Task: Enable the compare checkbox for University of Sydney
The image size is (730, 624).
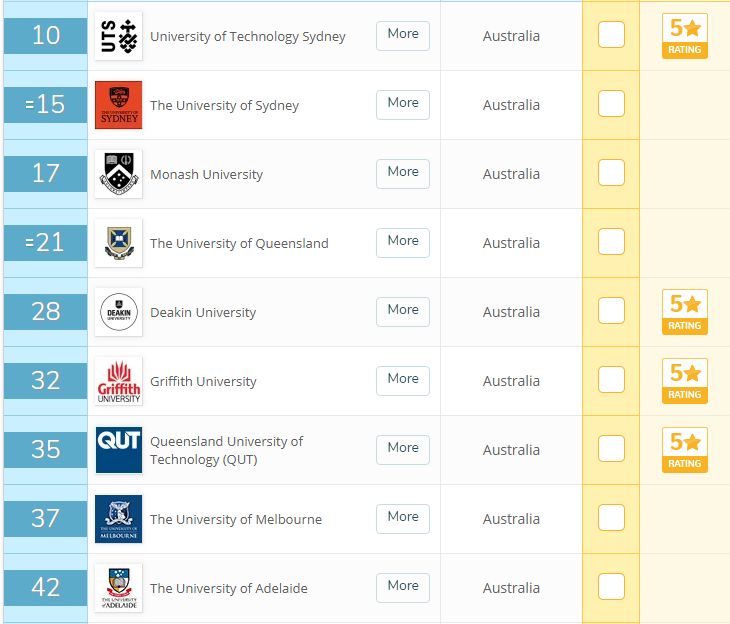Action: pyautogui.click(x=611, y=103)
